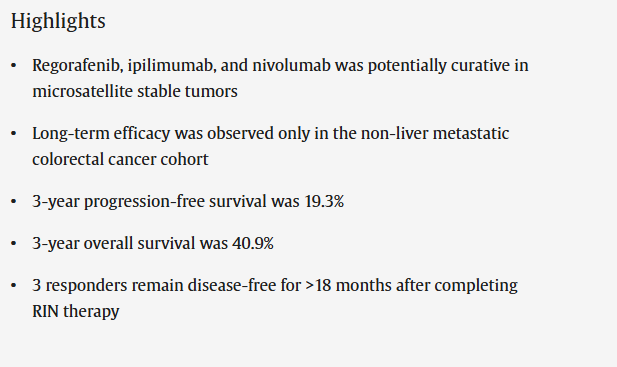Click the bullet before 3 responders
Screen dimensions: 617x367
pos(14,285)
